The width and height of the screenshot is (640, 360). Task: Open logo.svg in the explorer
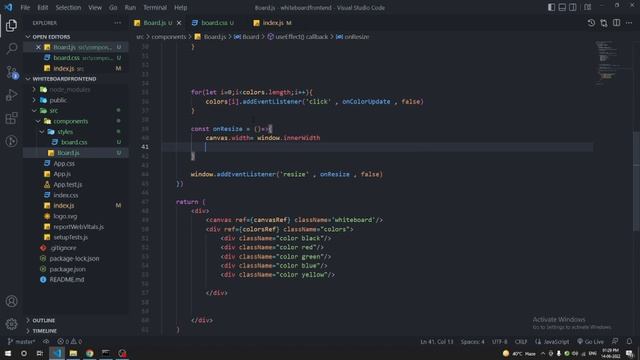pyautogui.click(x=76, y=216)
